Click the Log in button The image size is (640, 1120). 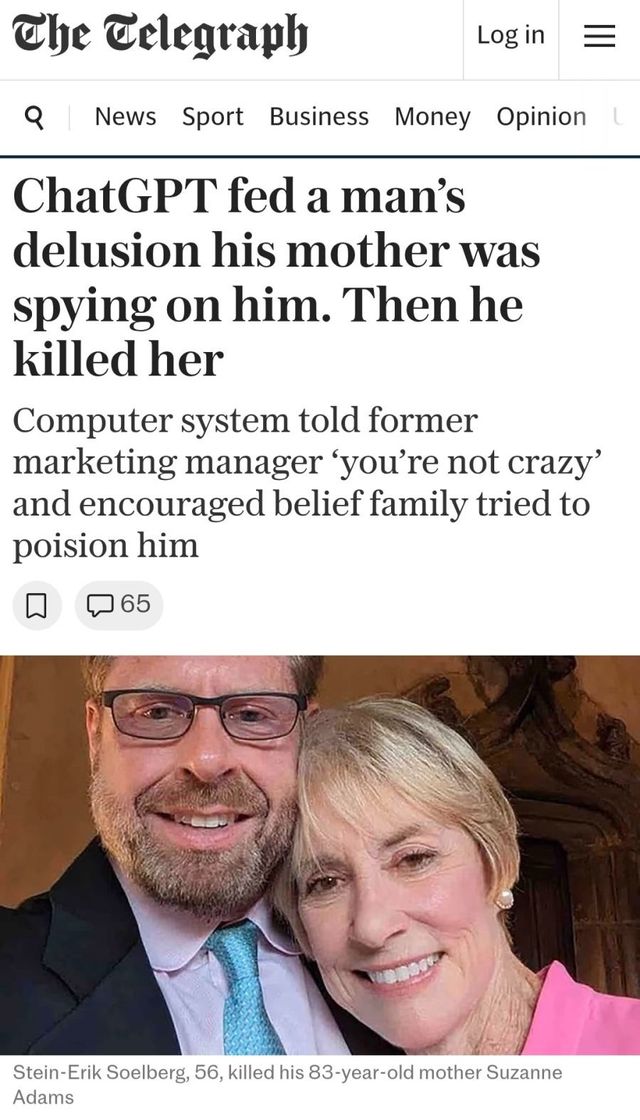510,35
